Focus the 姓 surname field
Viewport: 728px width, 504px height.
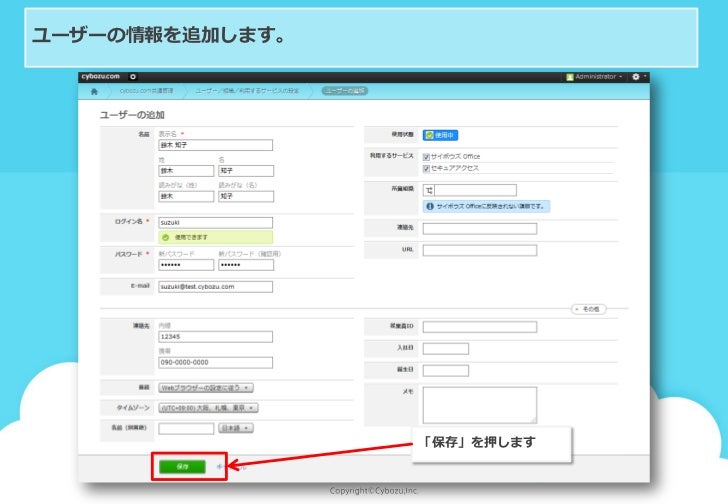[186, 171]
